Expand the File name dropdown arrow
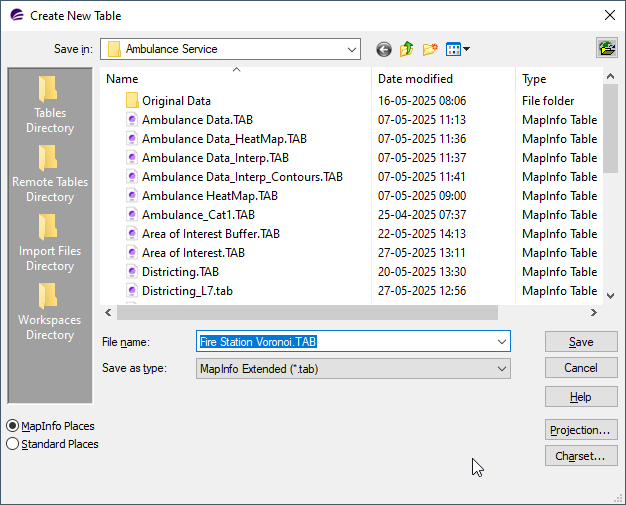Screen dimensions: 626x505 click(502, 342)
